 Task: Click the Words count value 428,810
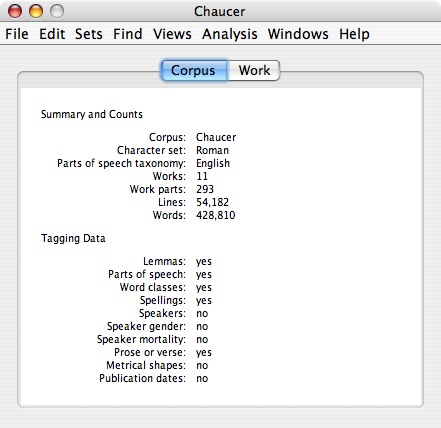[216, 215]
